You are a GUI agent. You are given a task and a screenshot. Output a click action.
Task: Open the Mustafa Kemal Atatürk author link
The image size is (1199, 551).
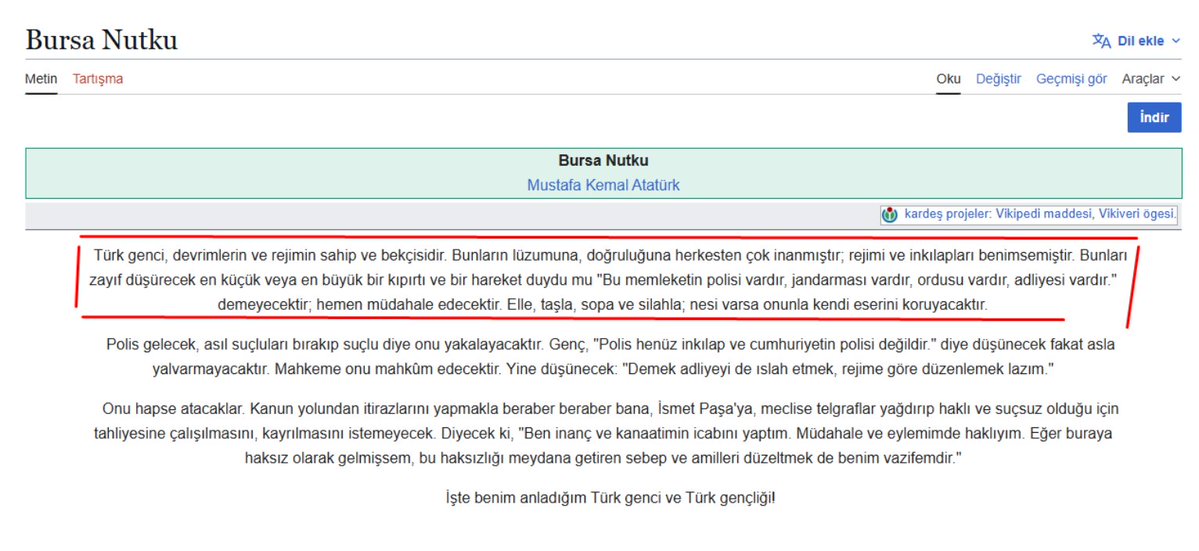(603, 185)
